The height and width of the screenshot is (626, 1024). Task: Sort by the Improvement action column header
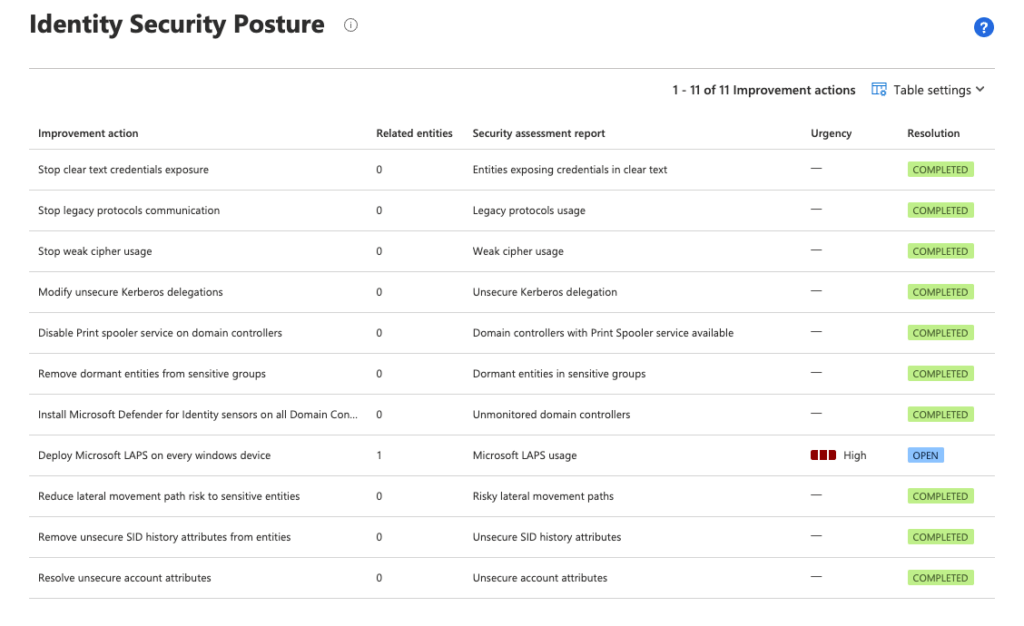(87, 133)
